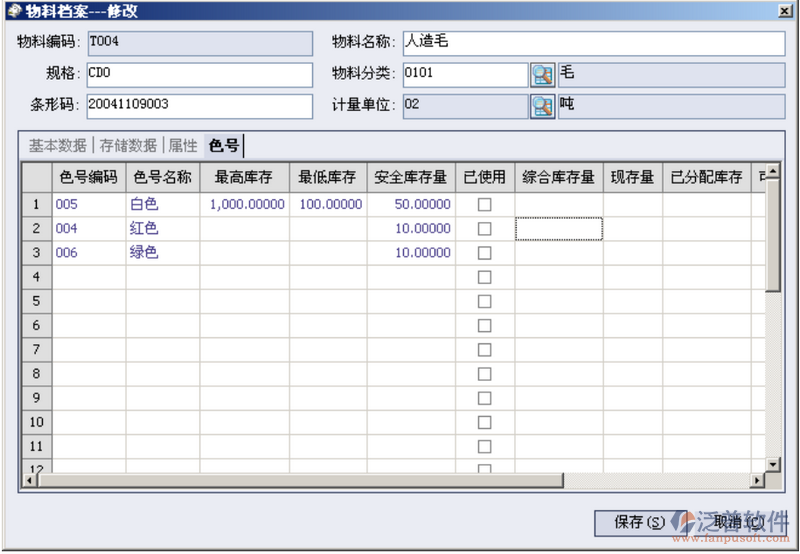
Task: Click the 100.00000 min stock cell
Action: click(328, 205)
